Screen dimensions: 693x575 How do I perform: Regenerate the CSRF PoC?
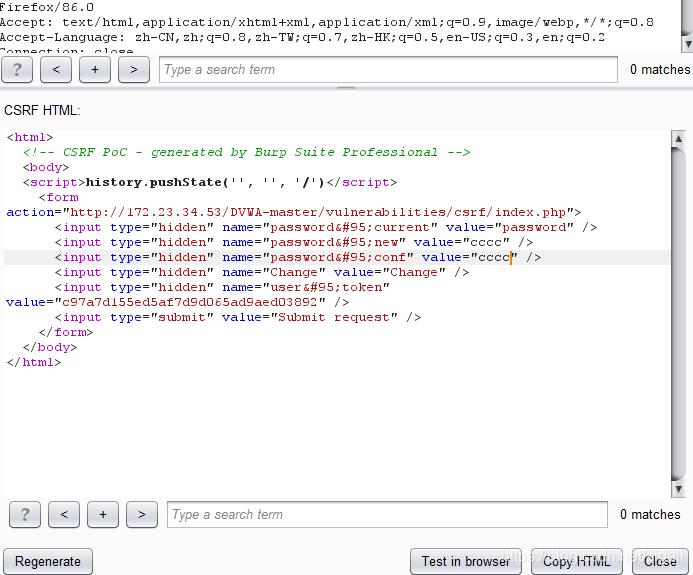[48, 561]
